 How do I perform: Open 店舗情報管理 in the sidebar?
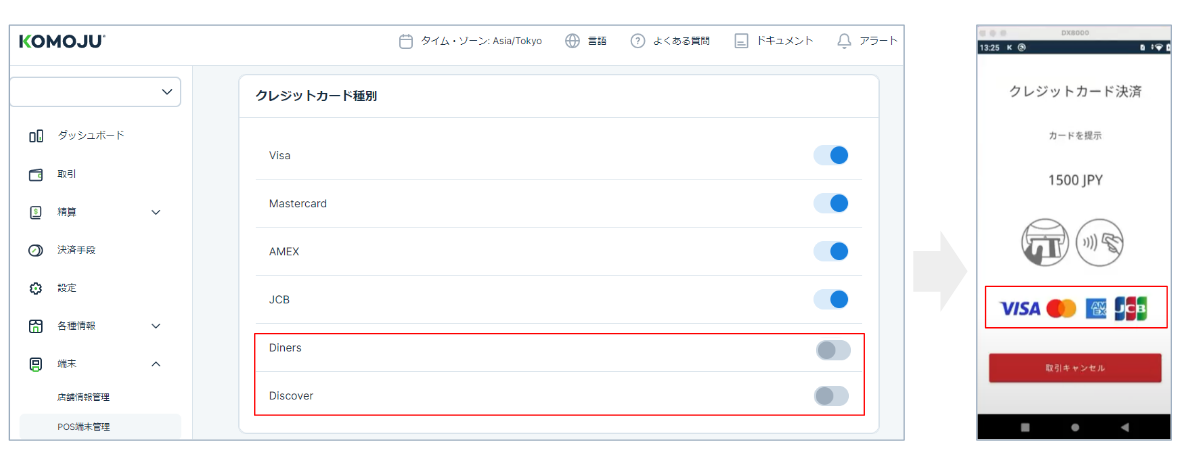click(x=84, y=397)
